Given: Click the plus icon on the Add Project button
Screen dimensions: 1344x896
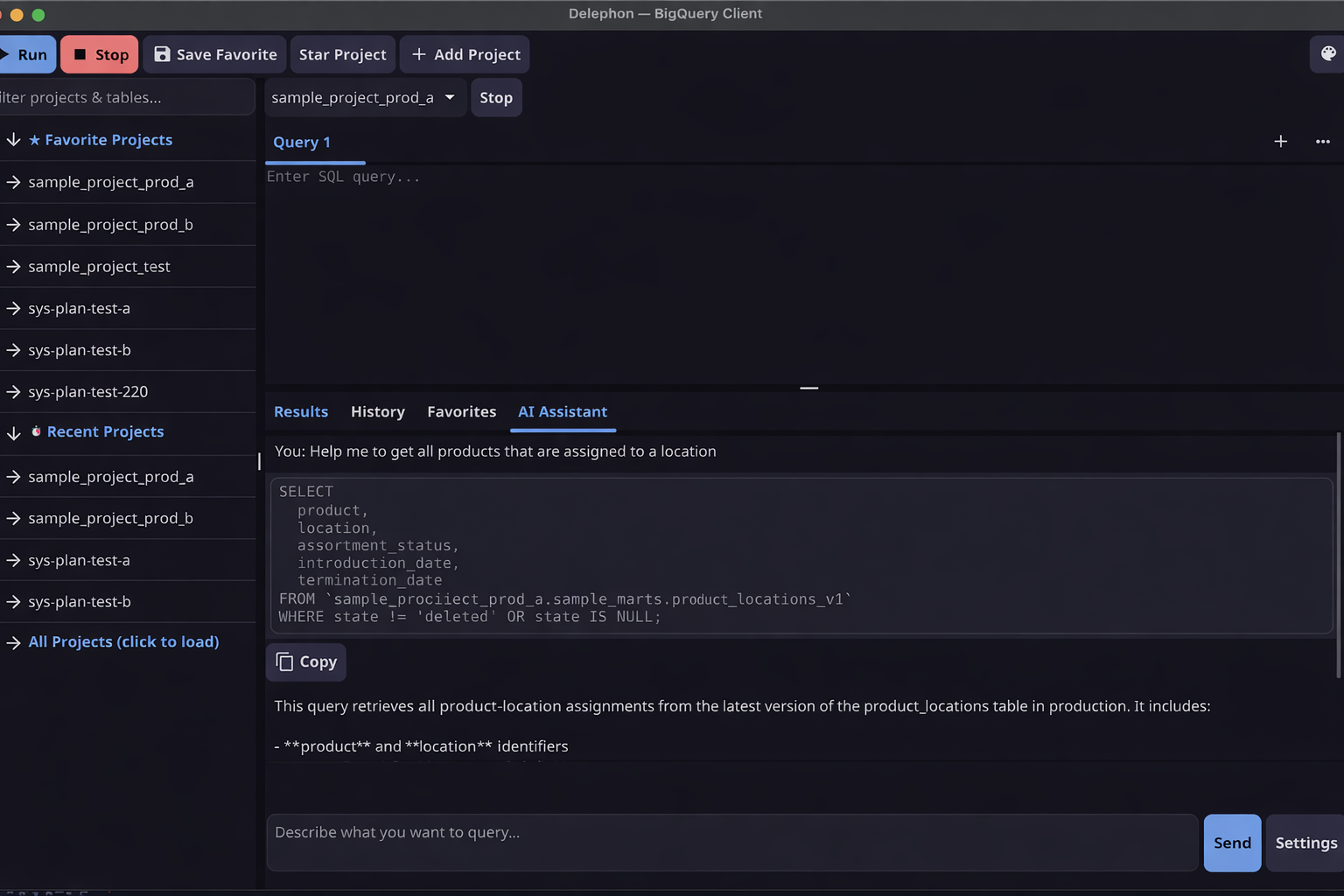Looking at the screenshot, I should [419, 53].
